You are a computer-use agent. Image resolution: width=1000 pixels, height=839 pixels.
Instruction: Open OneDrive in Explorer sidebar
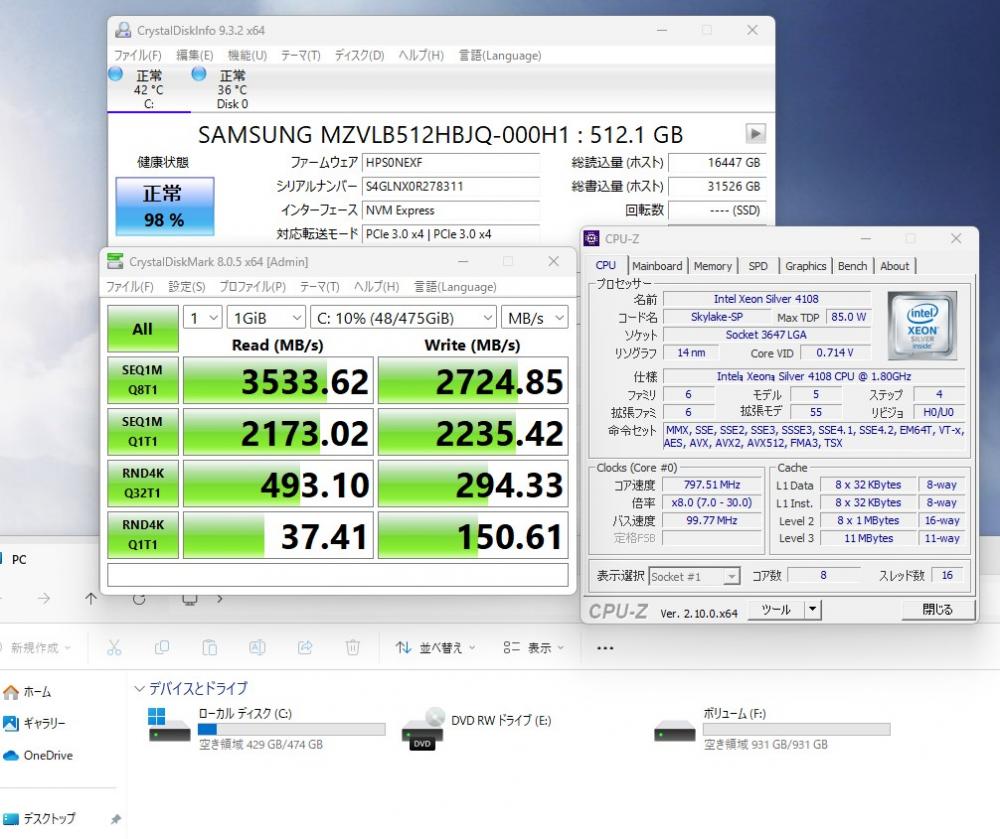(x=38, y=755)
